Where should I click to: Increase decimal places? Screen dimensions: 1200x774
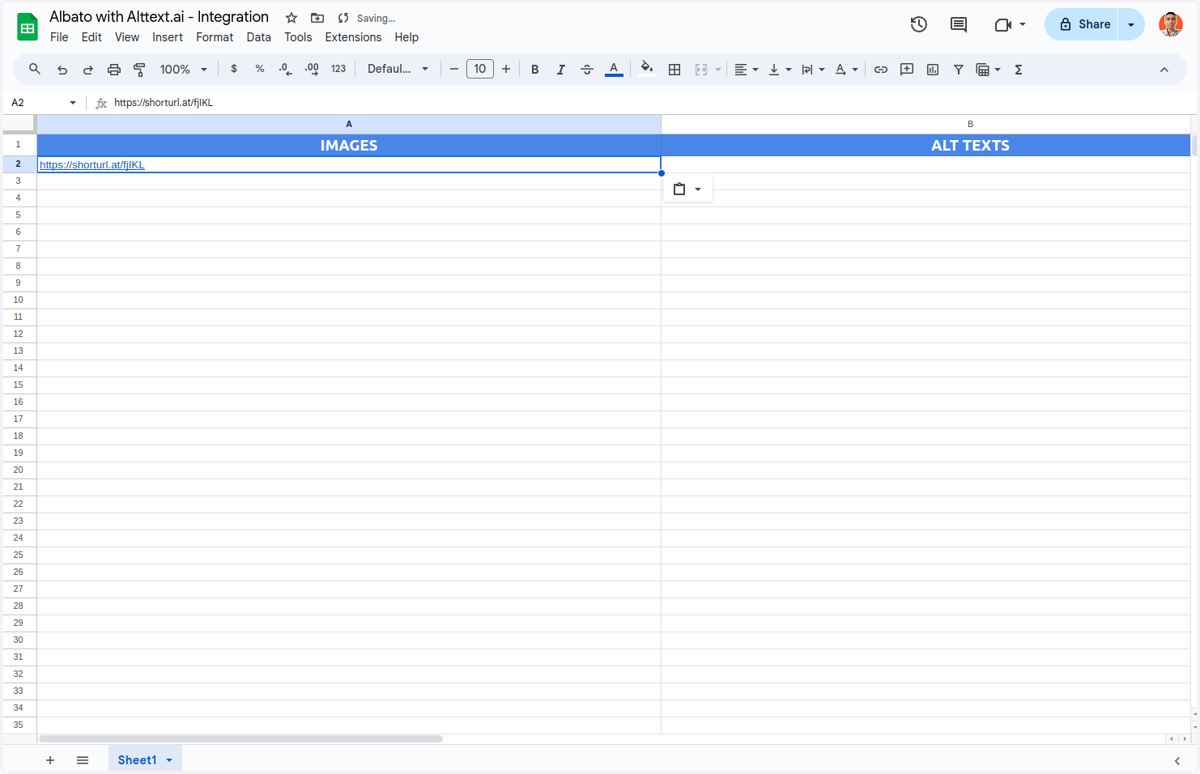(x=312, y=69)
